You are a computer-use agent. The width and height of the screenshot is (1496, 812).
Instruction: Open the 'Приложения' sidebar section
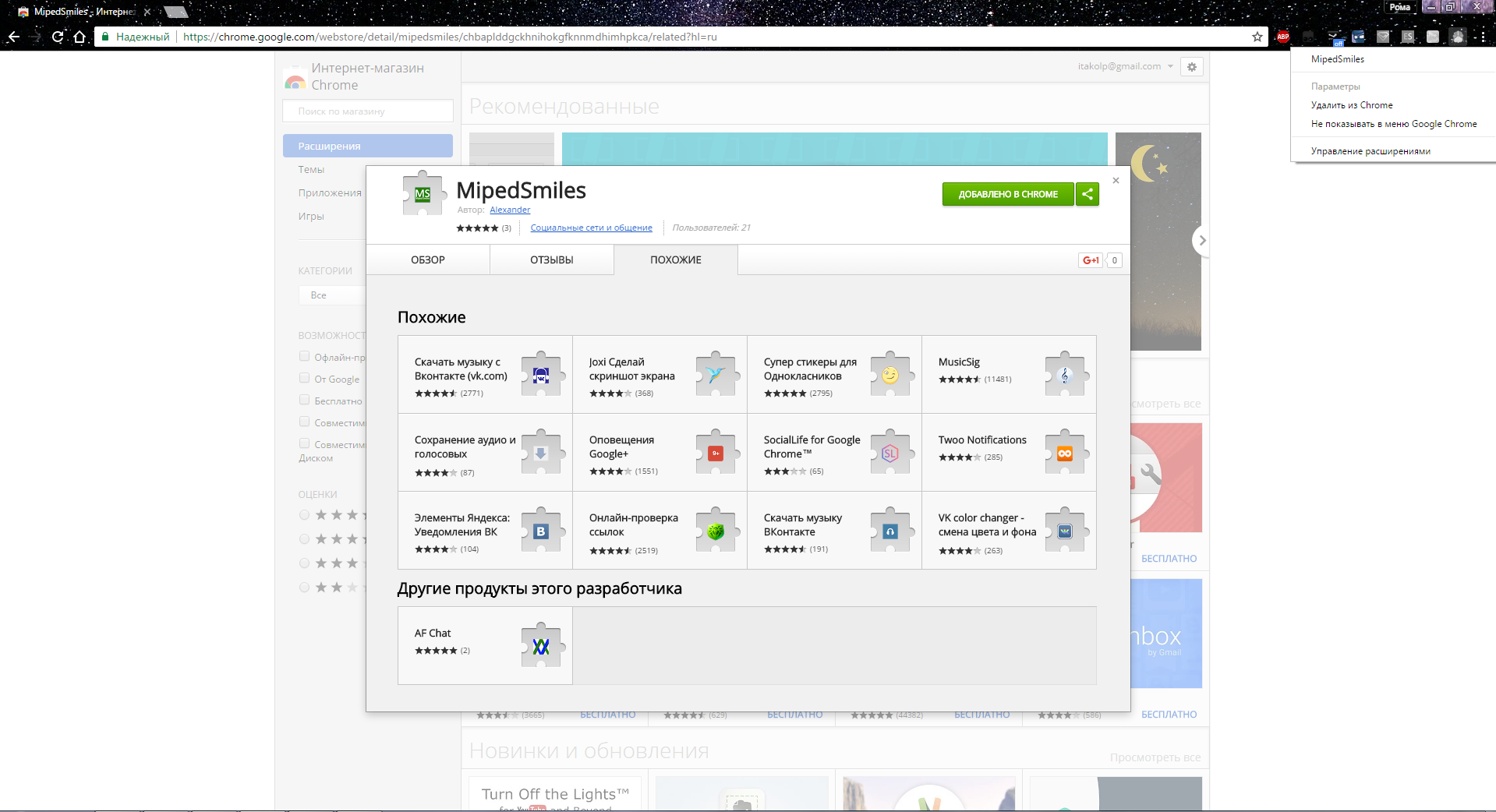[x=330, y=193]
